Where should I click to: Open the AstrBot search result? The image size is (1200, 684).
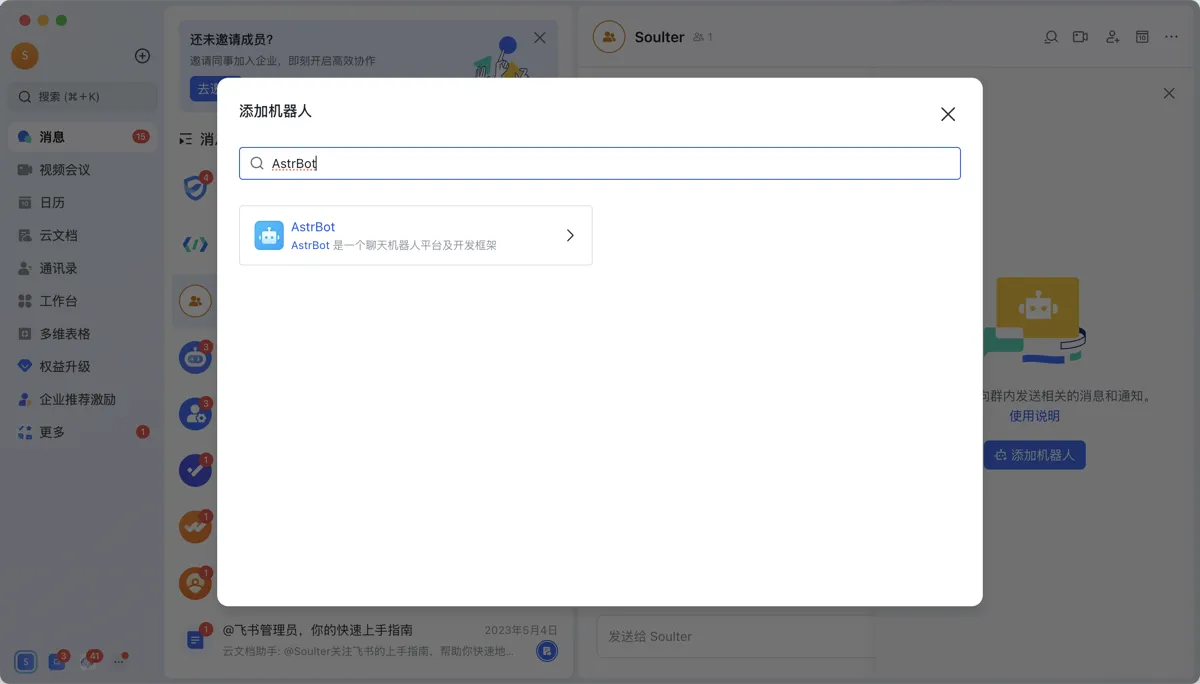pos(415,235)
